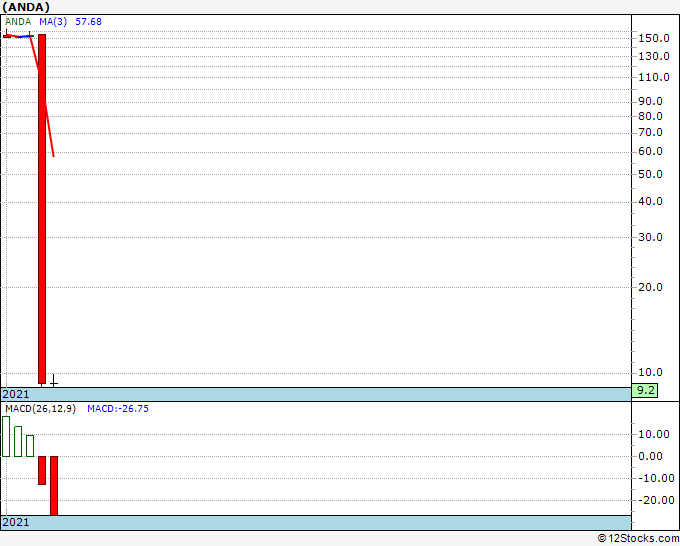Open the 12Stocks.com copyright link
680x546 pixels.
pyautogui.click(x=638, y=539)
